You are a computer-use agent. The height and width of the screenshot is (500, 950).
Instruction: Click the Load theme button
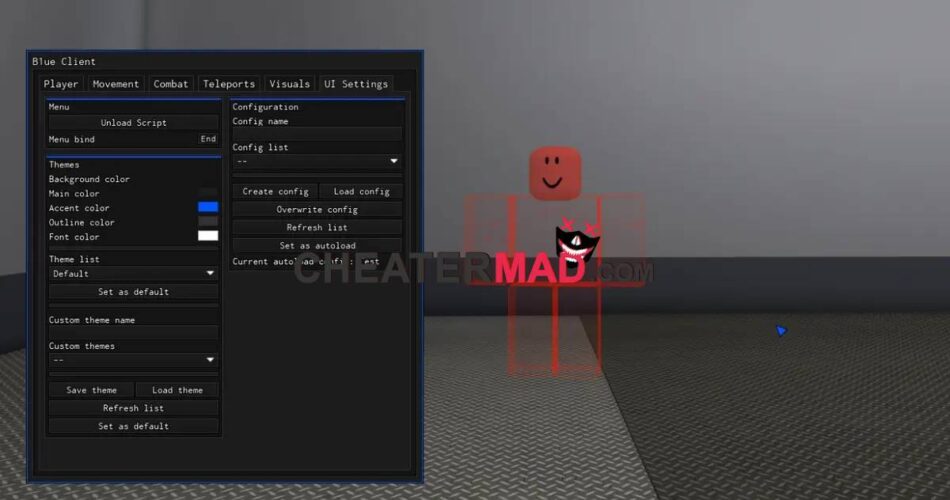point(177,390)
